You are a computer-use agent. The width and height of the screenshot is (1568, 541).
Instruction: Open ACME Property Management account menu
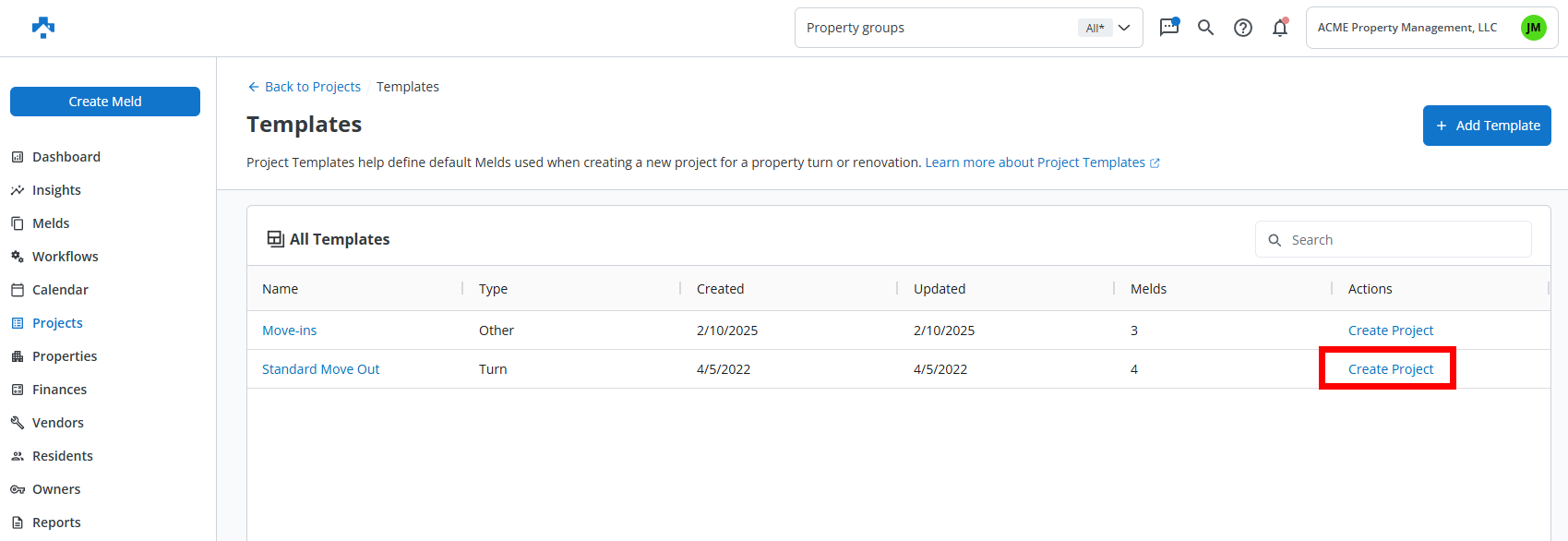[1406, 28]
